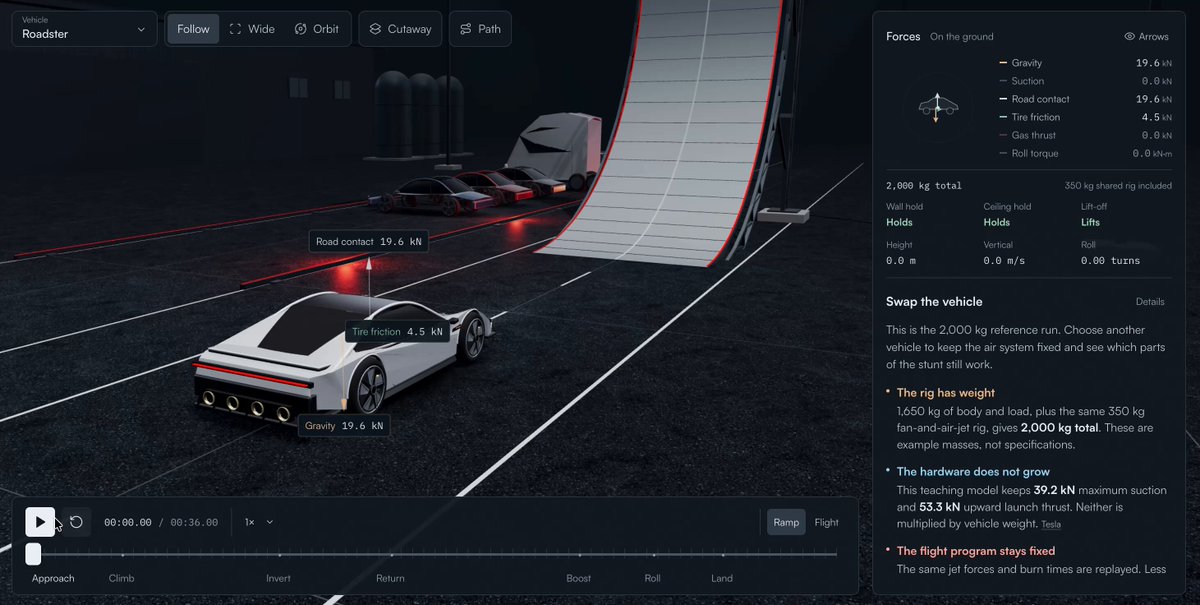Jump to the Invert timeline marker

tap(278, 578)
